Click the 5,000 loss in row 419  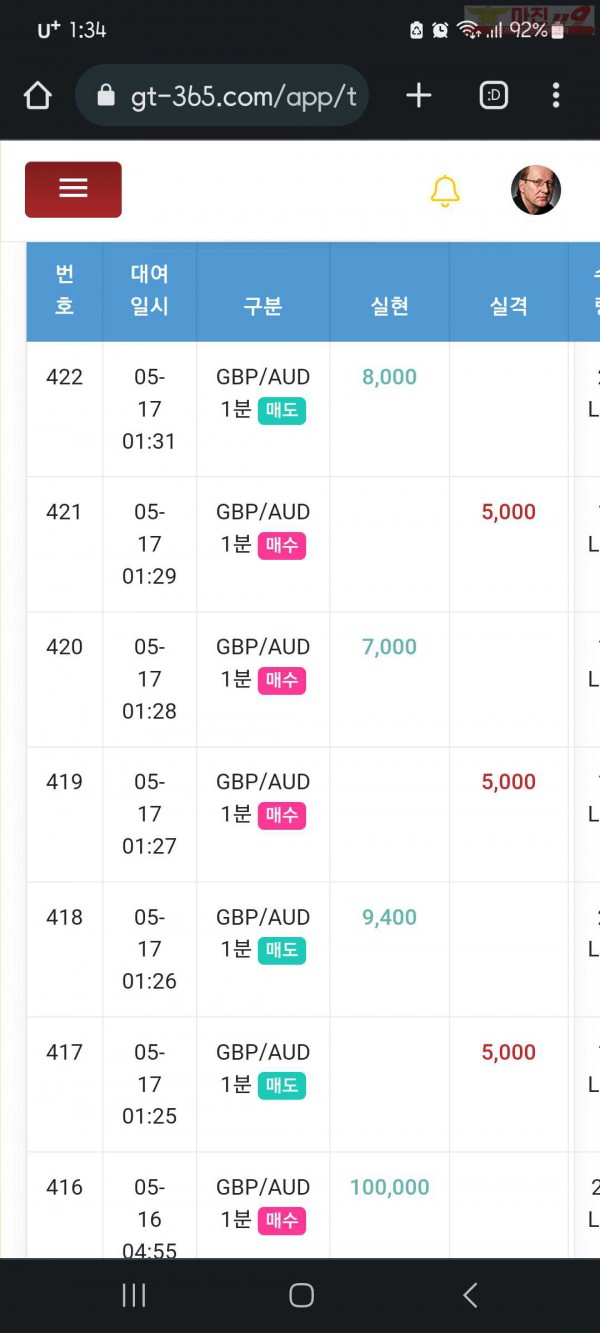[x=509, y=782]
